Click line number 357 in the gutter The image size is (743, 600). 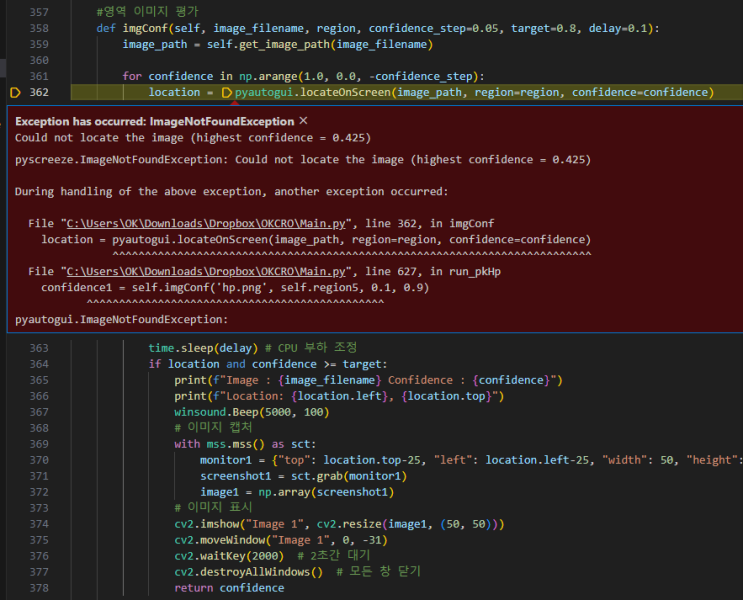point(39,12)
